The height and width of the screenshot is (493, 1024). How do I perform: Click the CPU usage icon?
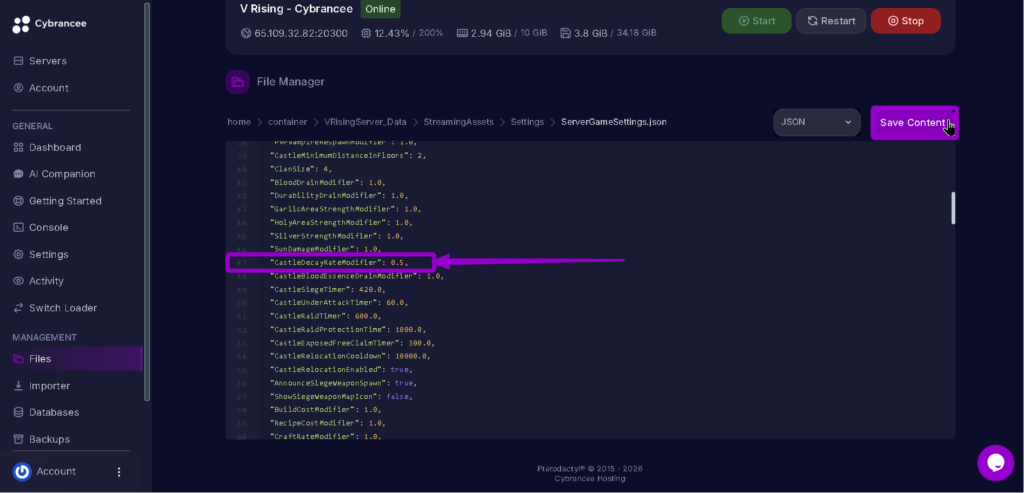(366, 33)
